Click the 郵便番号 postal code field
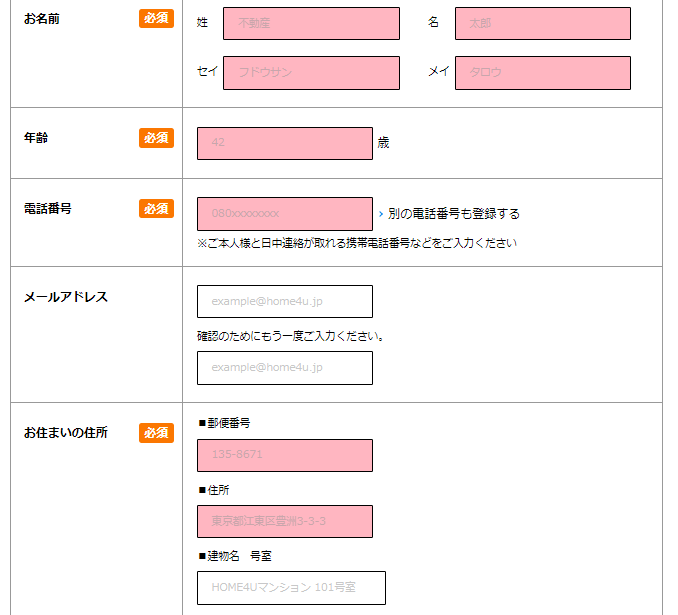Viewport: 678px width, 615px height. click(x=285, y=455)
